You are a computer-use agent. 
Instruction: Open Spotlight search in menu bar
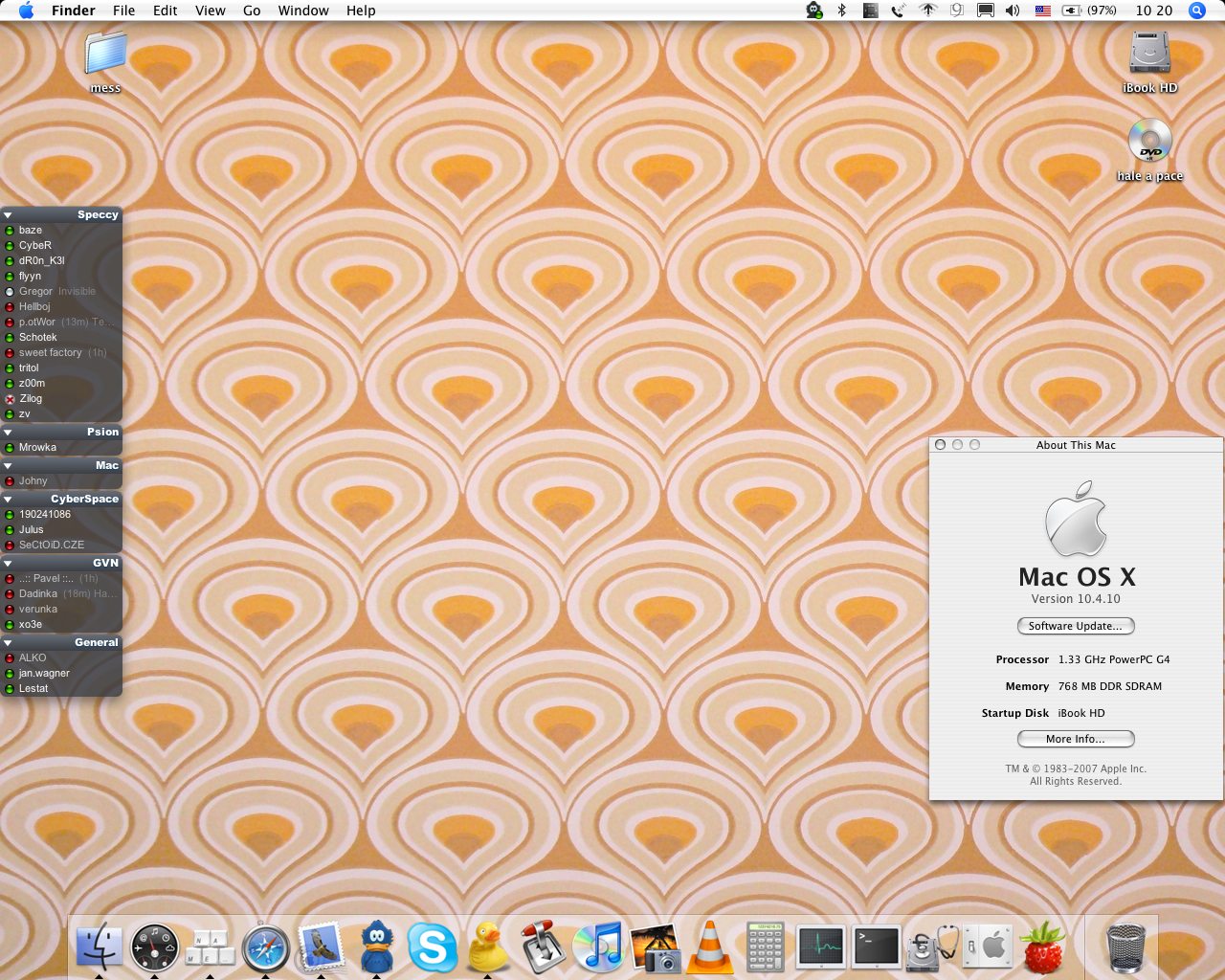(x=1196, y=11)
